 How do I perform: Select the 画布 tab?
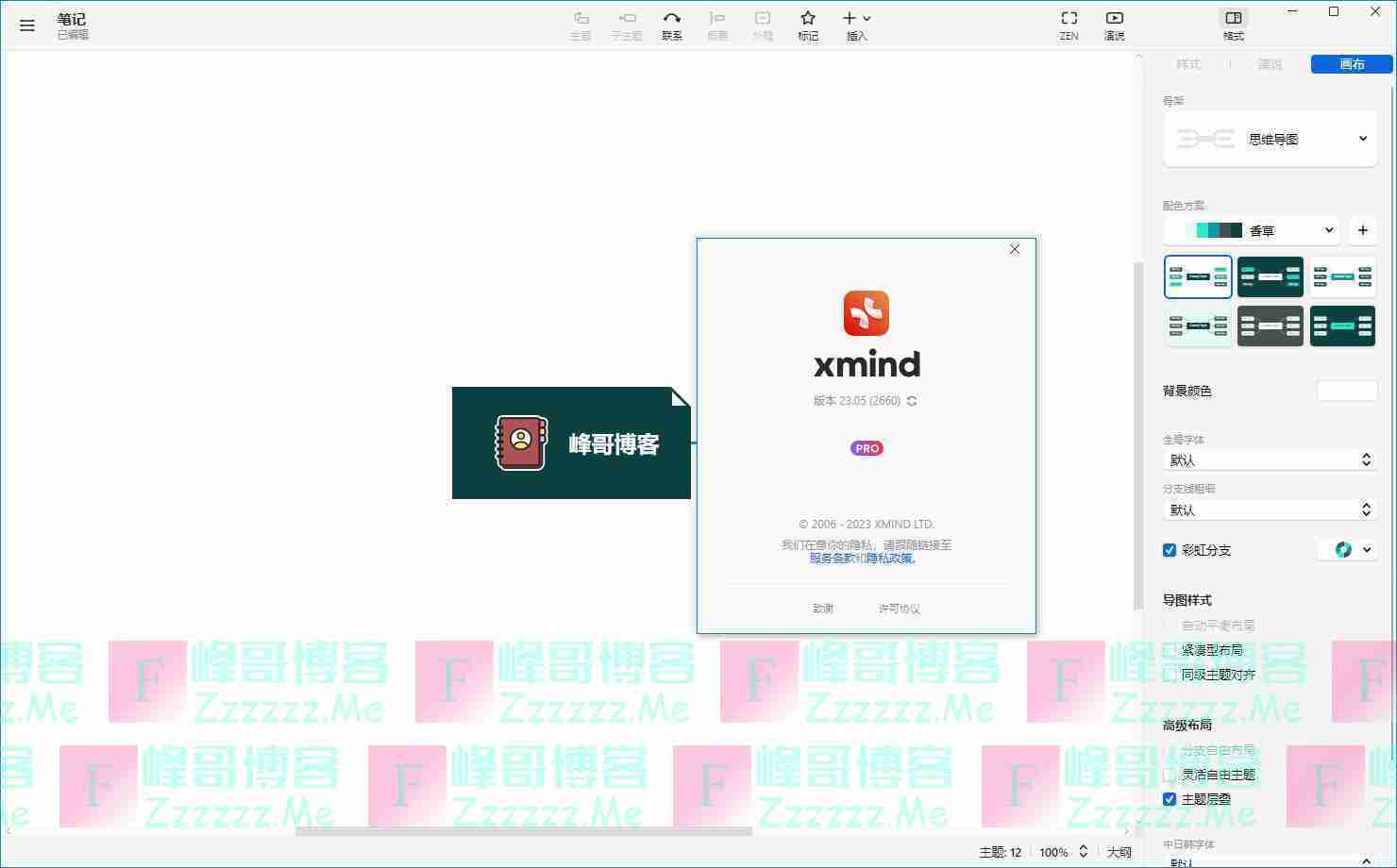1352,64
